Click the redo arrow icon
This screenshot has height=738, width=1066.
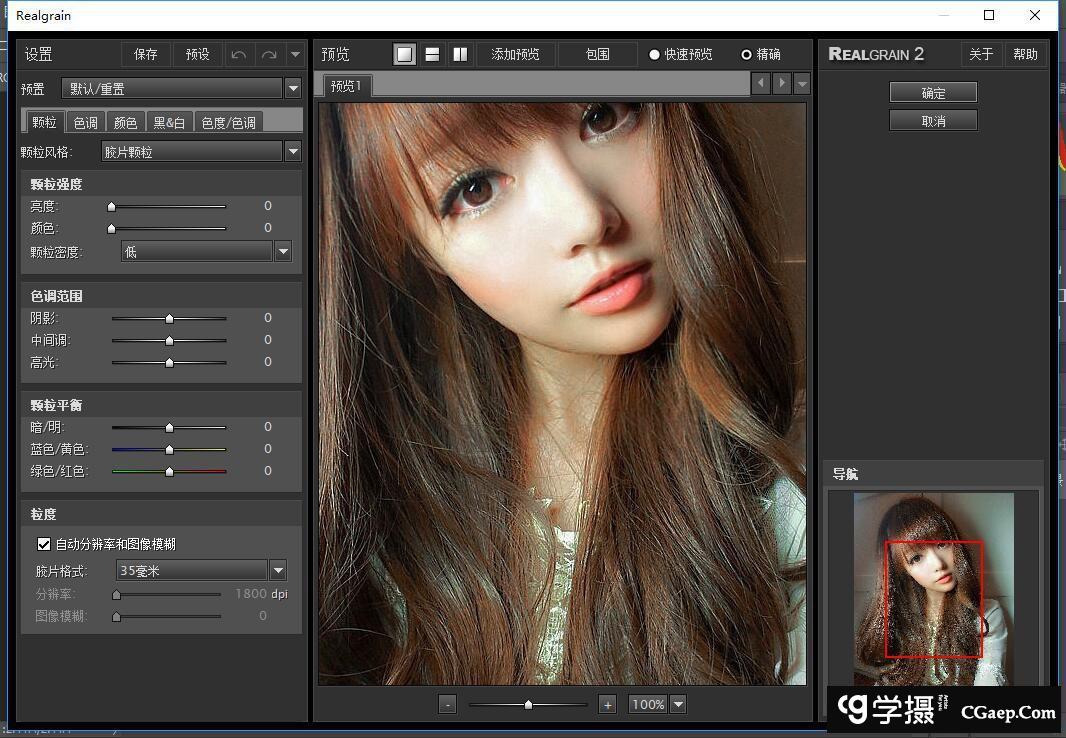click(x=268, y=54)
